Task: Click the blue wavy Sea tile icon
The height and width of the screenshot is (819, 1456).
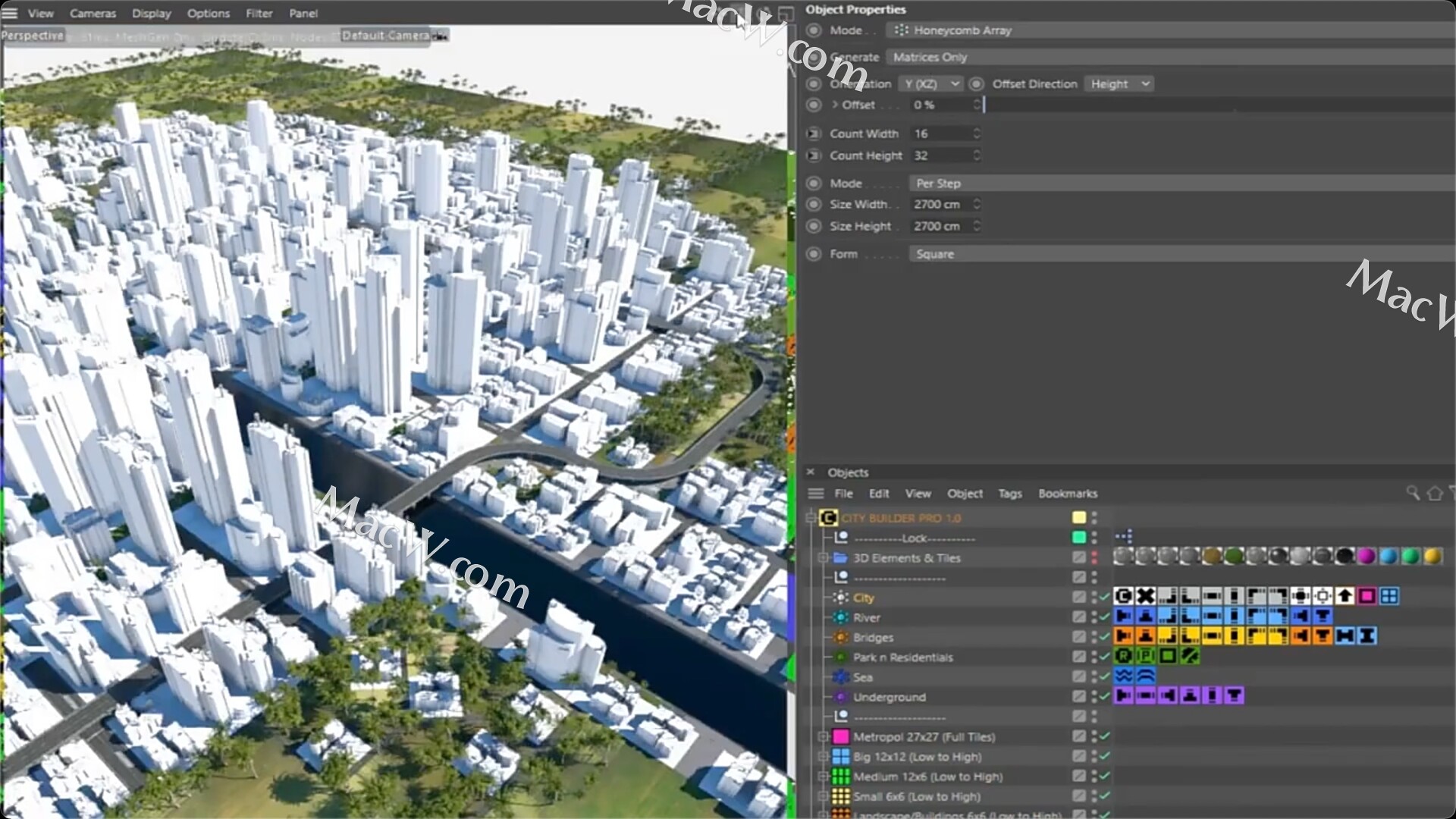Action: coord(1123,676)
